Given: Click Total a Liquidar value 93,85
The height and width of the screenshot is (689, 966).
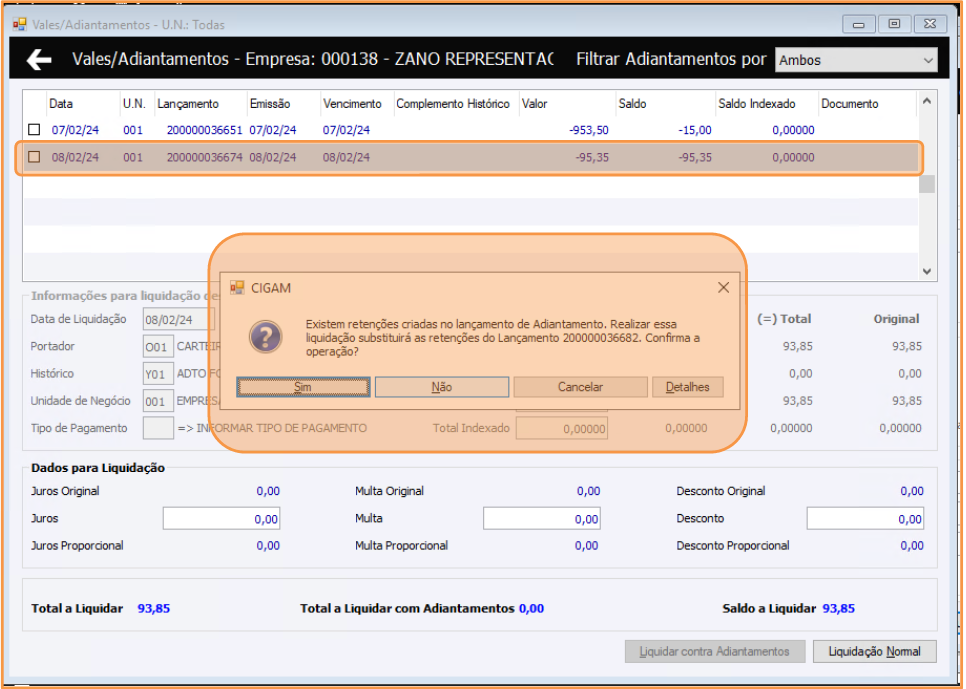Looking at the screenshot, I should click(153, 609).
